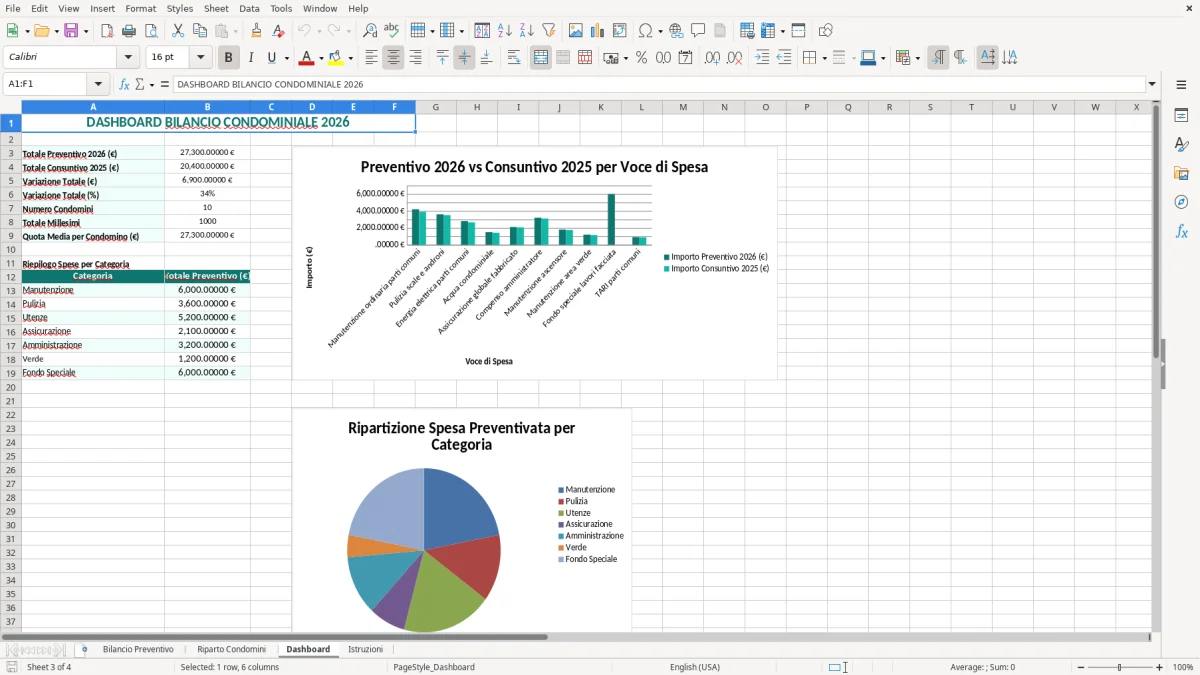
Task: Apply the yellow Background Color swatch
Action: 336,58
